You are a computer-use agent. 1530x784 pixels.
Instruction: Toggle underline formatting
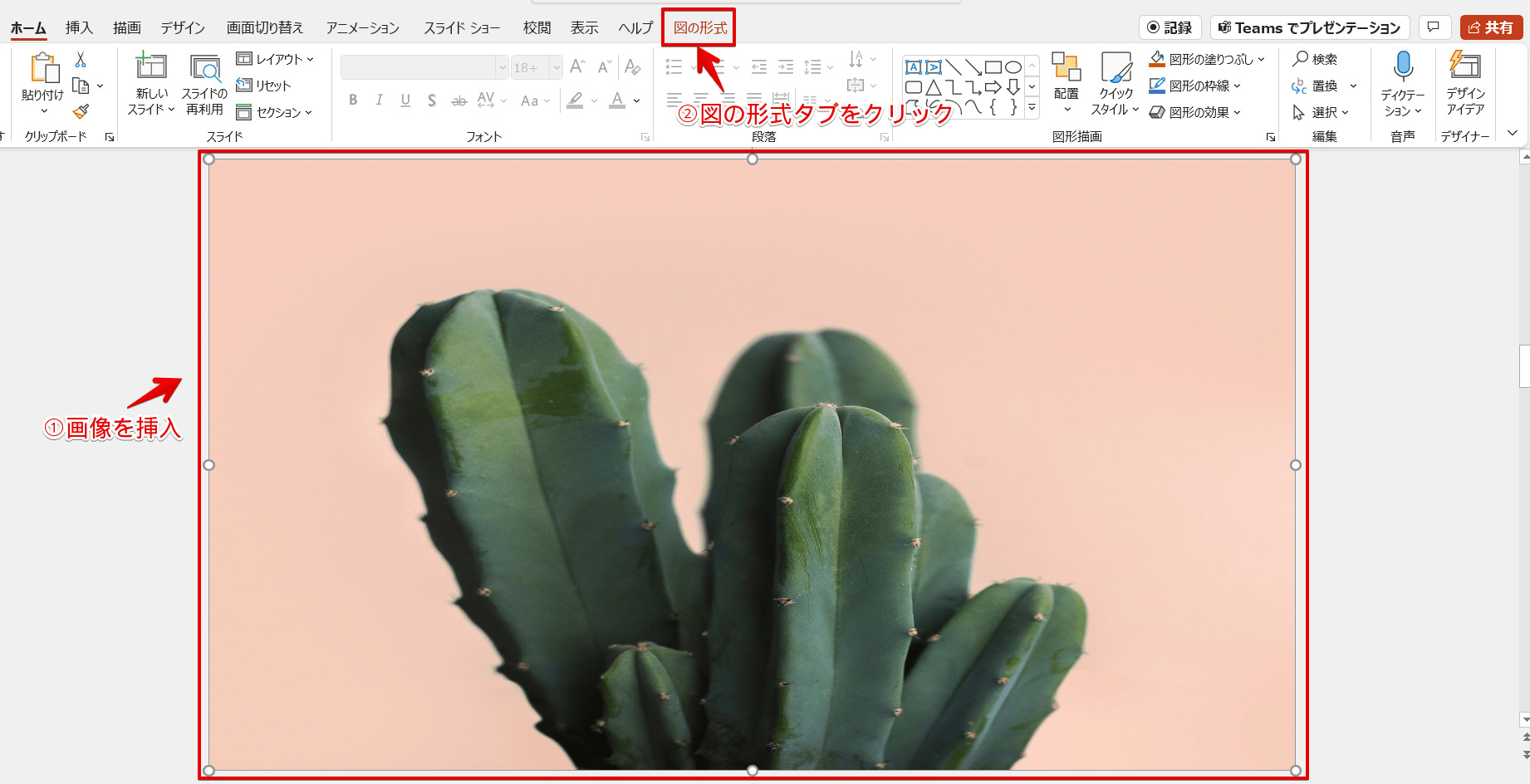point(405,100)
